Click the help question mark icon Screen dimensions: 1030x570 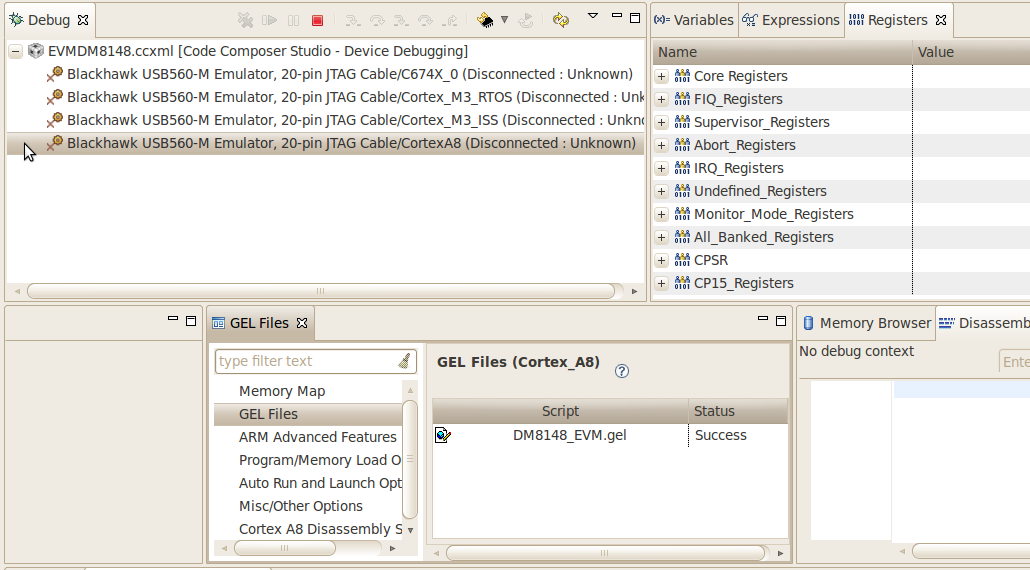point(621,371)
